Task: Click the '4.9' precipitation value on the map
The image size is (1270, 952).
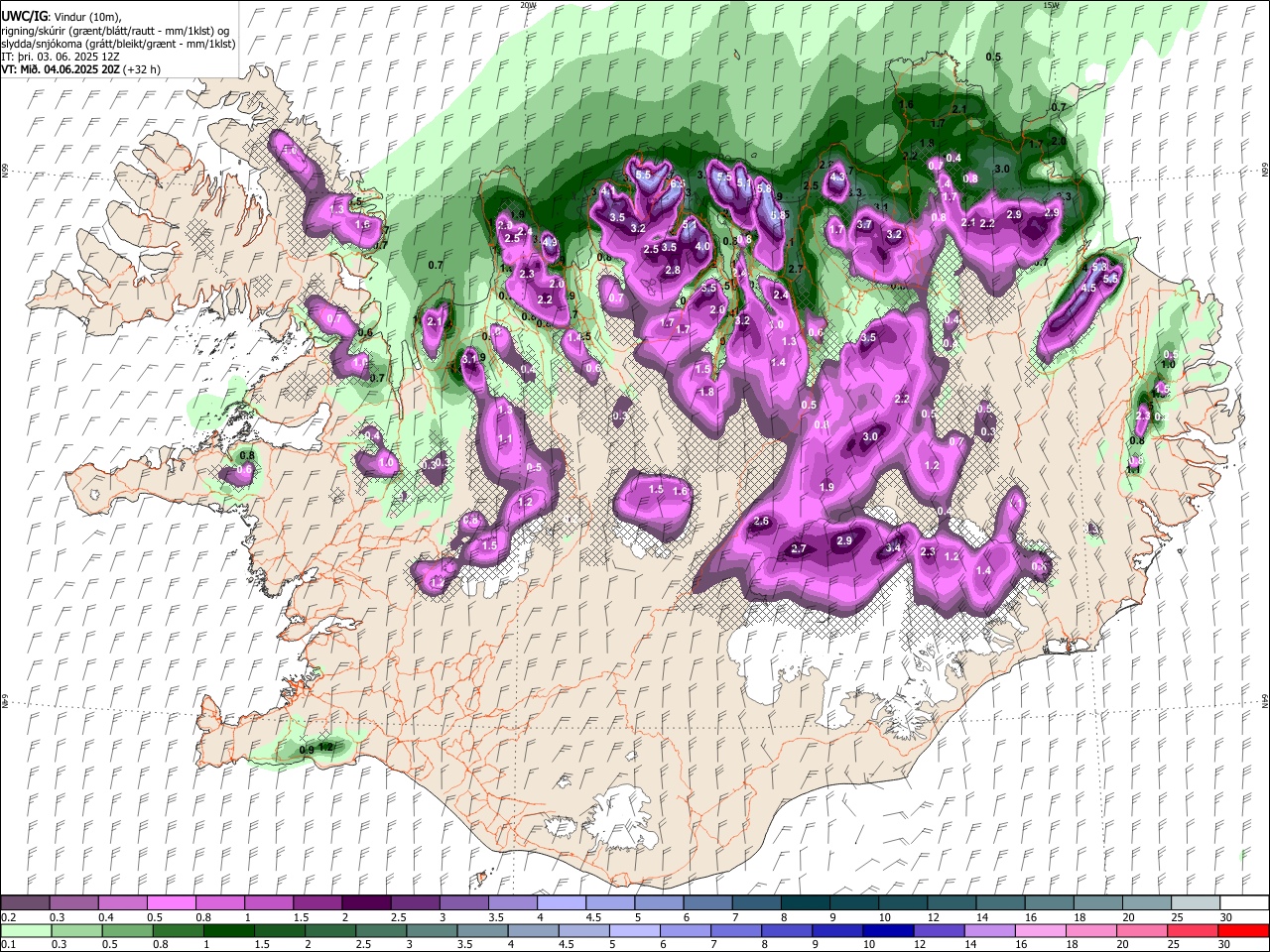Action: (x=550, y=242)
